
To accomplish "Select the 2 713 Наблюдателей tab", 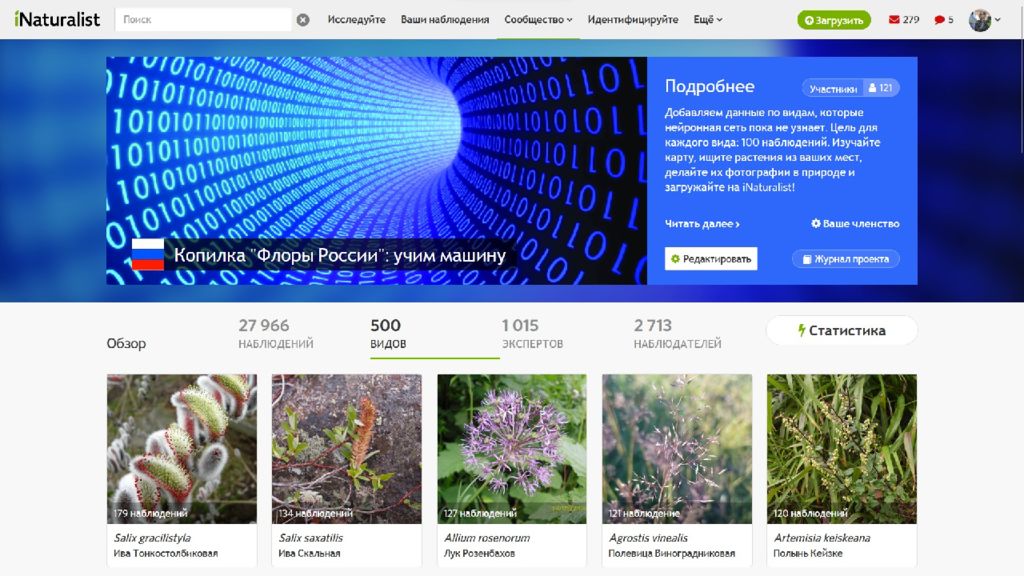I will click(677, 333).
